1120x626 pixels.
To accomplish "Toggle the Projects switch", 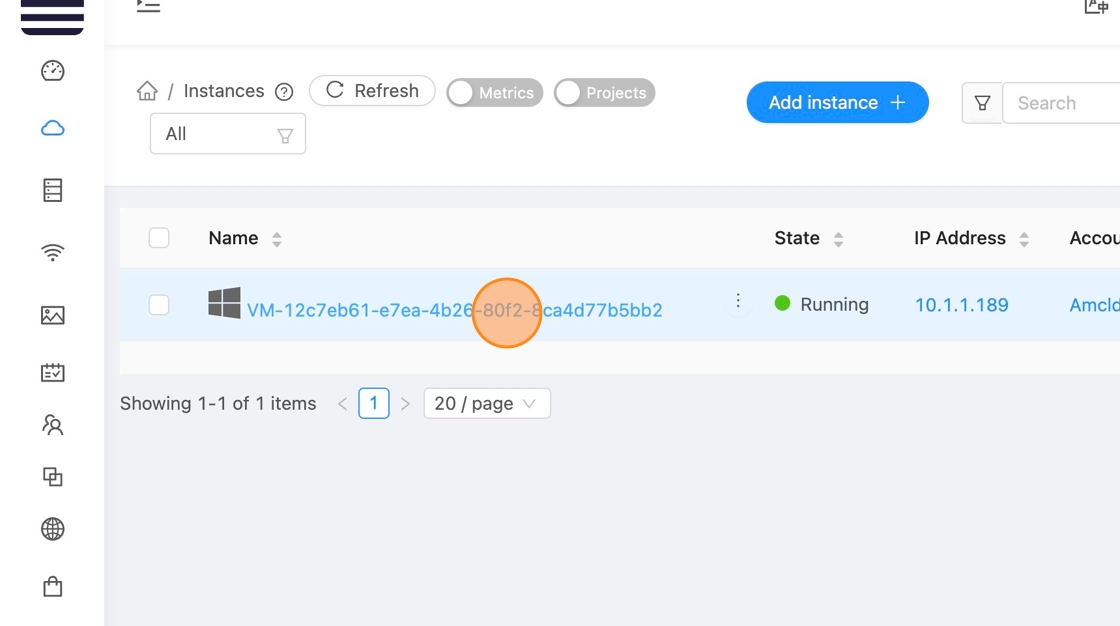I will [604, 93].
